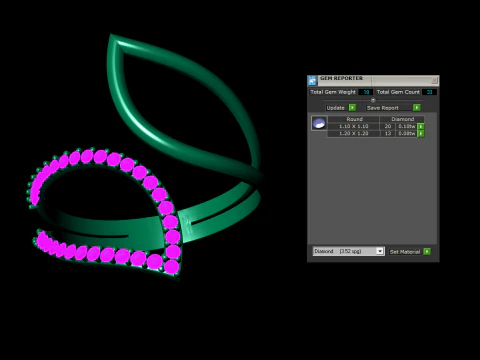The width and height of the screenshot is (480, 360).
Task: Click green arrow for 1.20 X 1.20 row
Action: 421,134
